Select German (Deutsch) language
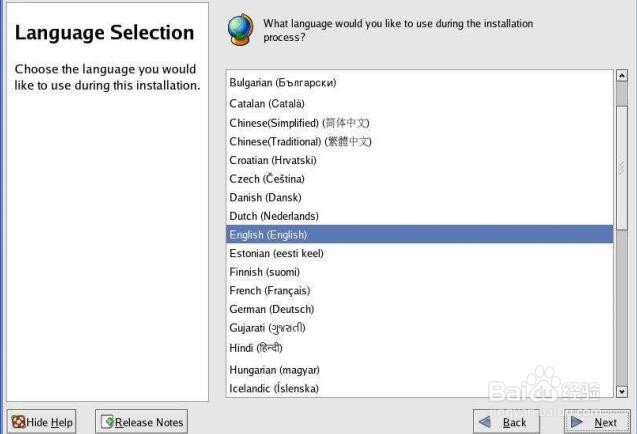637x434 pixels. click(x=419, y=309)
